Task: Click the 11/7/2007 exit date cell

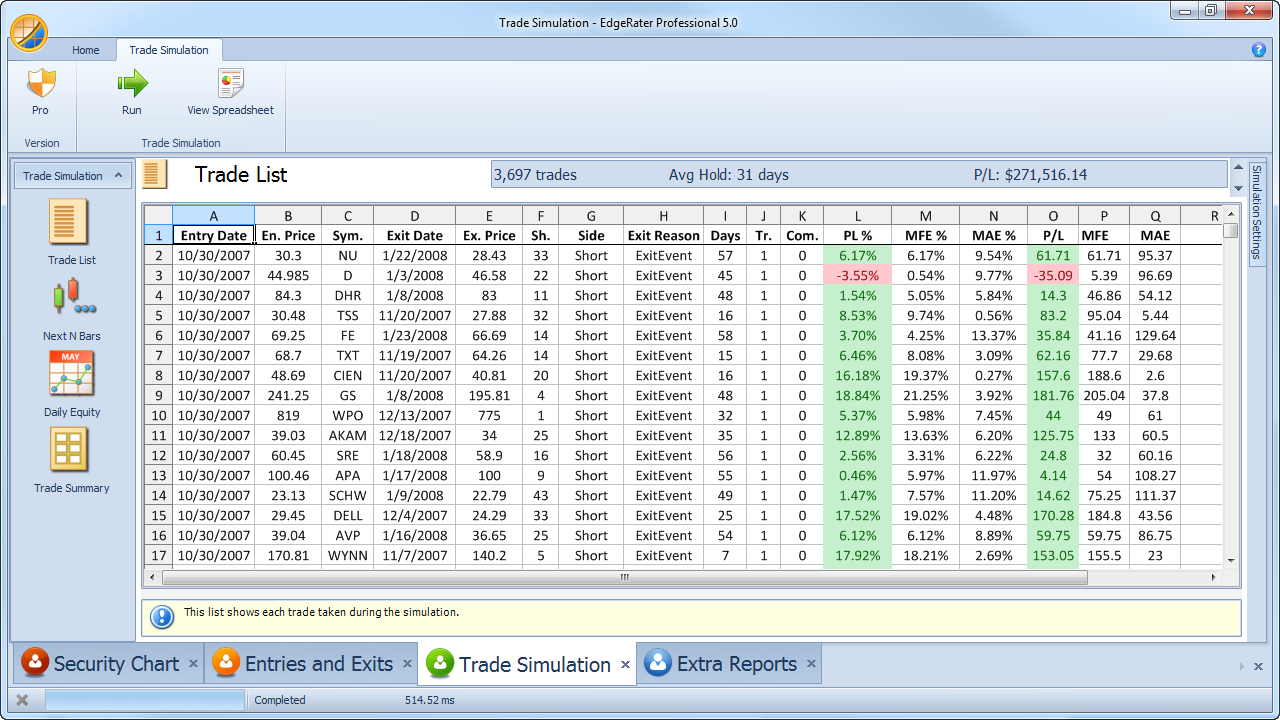Action: [x=414, y=555]
